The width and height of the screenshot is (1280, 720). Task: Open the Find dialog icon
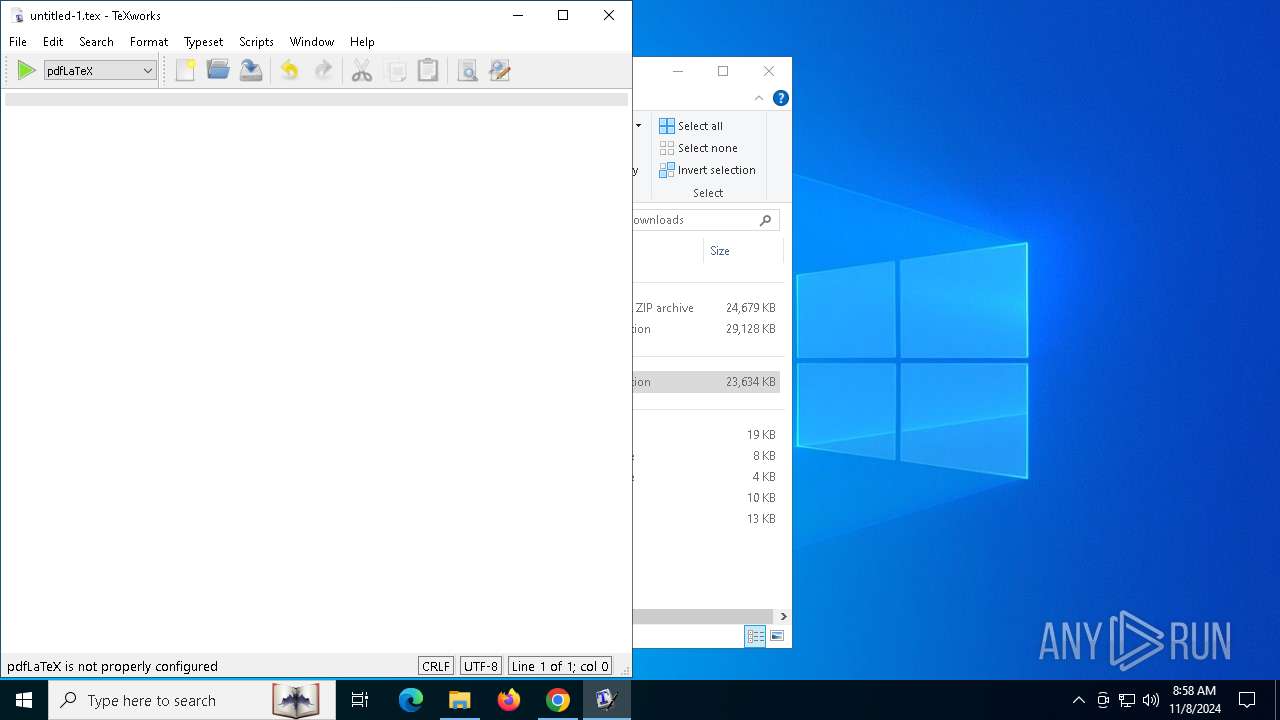[x=467, y=70]
